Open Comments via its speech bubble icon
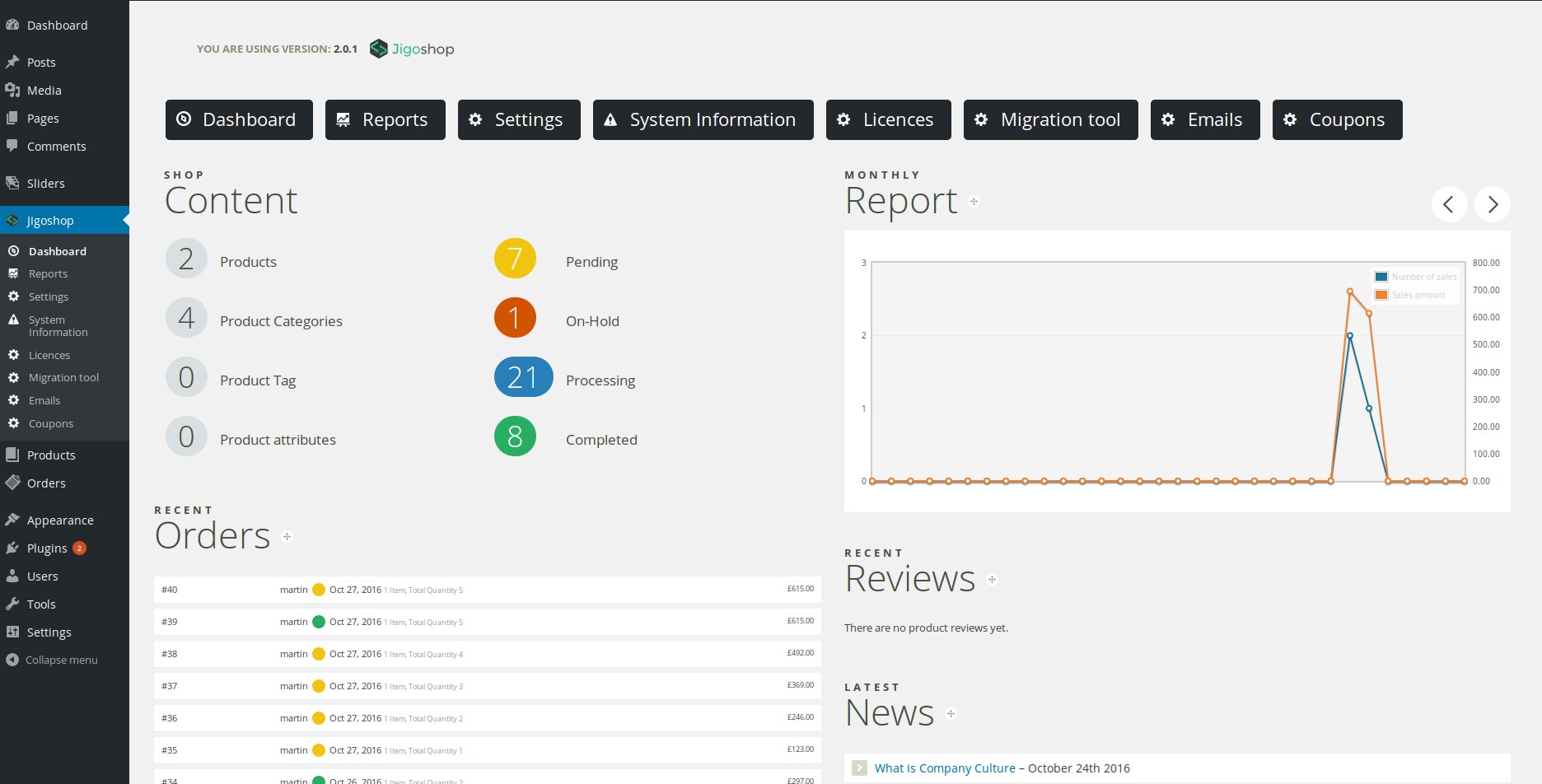Screen dimensions: 1542x784 [x=12, y=146]
